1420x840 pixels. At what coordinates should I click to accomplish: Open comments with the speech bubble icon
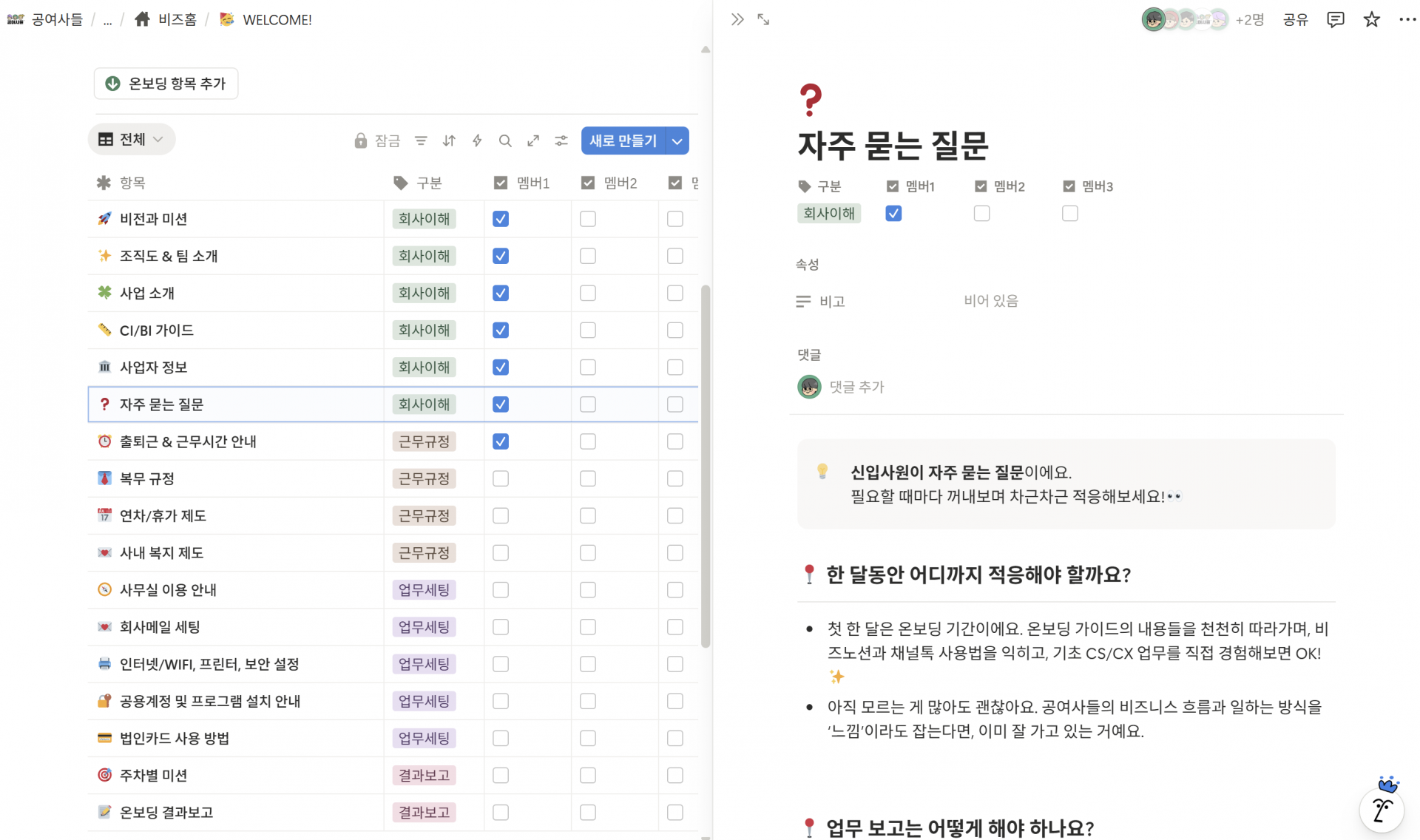(1336, 19)
